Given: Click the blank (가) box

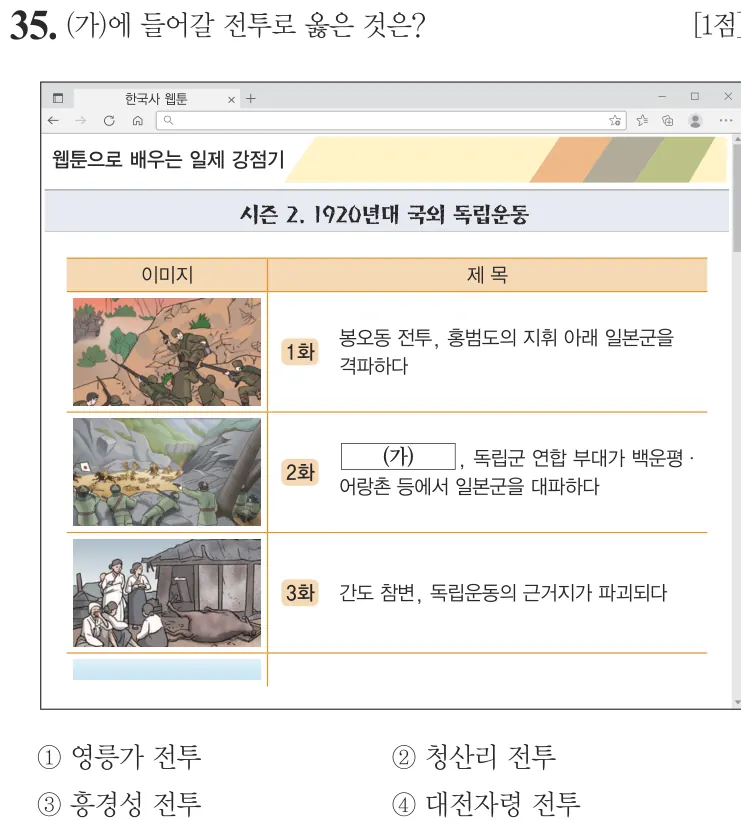Looking at the screenshot, I should (x=398, y=456).
